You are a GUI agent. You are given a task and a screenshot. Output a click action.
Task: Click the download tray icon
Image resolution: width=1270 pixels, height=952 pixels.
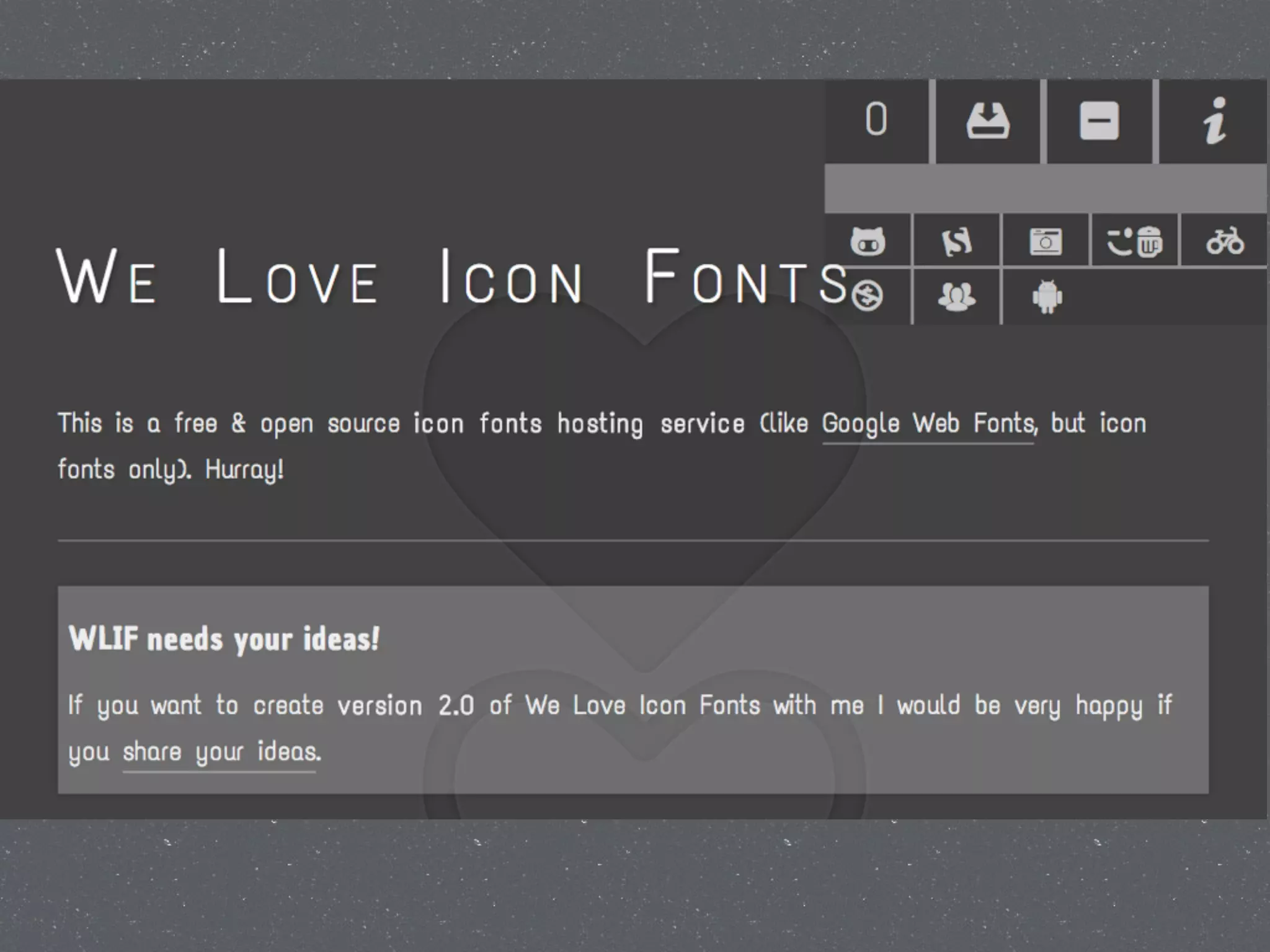click(988, 121)
